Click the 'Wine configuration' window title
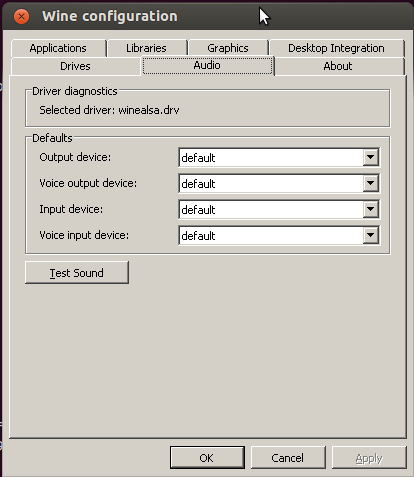This screenshot has width=414, height=477. pos(110,16)
